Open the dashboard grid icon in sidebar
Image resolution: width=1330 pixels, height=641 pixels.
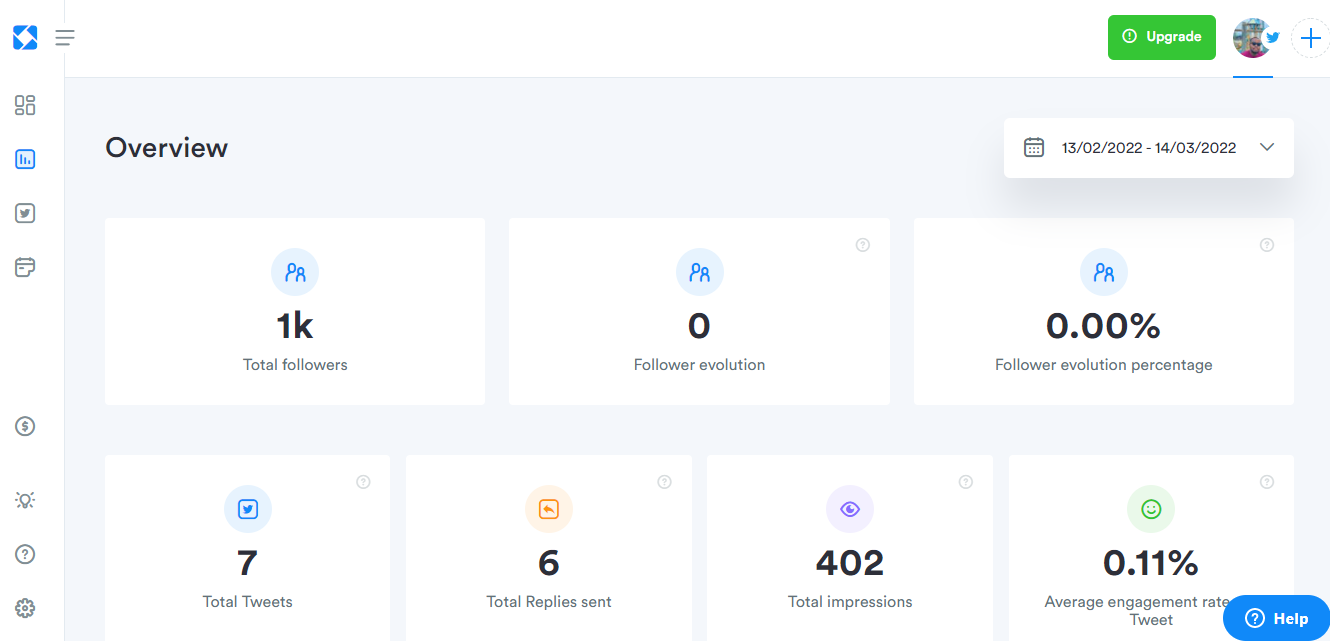pyautogui.click(x=25, y=105)
